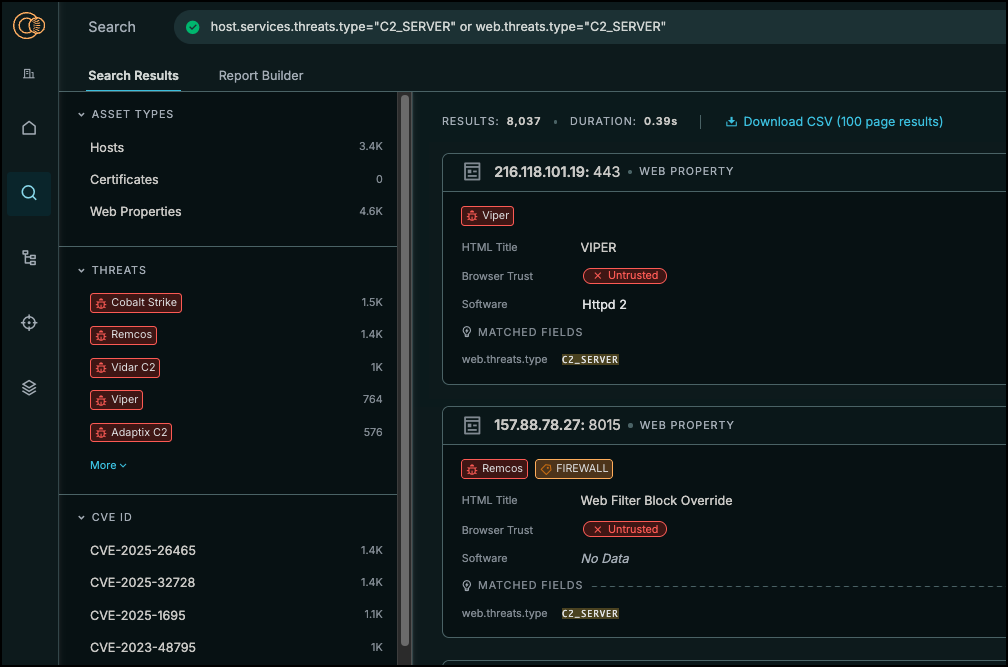Image resolution: width=1008 pixels, height=667 pixels.
Task: Collapse the CVE ID section
Action: [x=82, y=518]
